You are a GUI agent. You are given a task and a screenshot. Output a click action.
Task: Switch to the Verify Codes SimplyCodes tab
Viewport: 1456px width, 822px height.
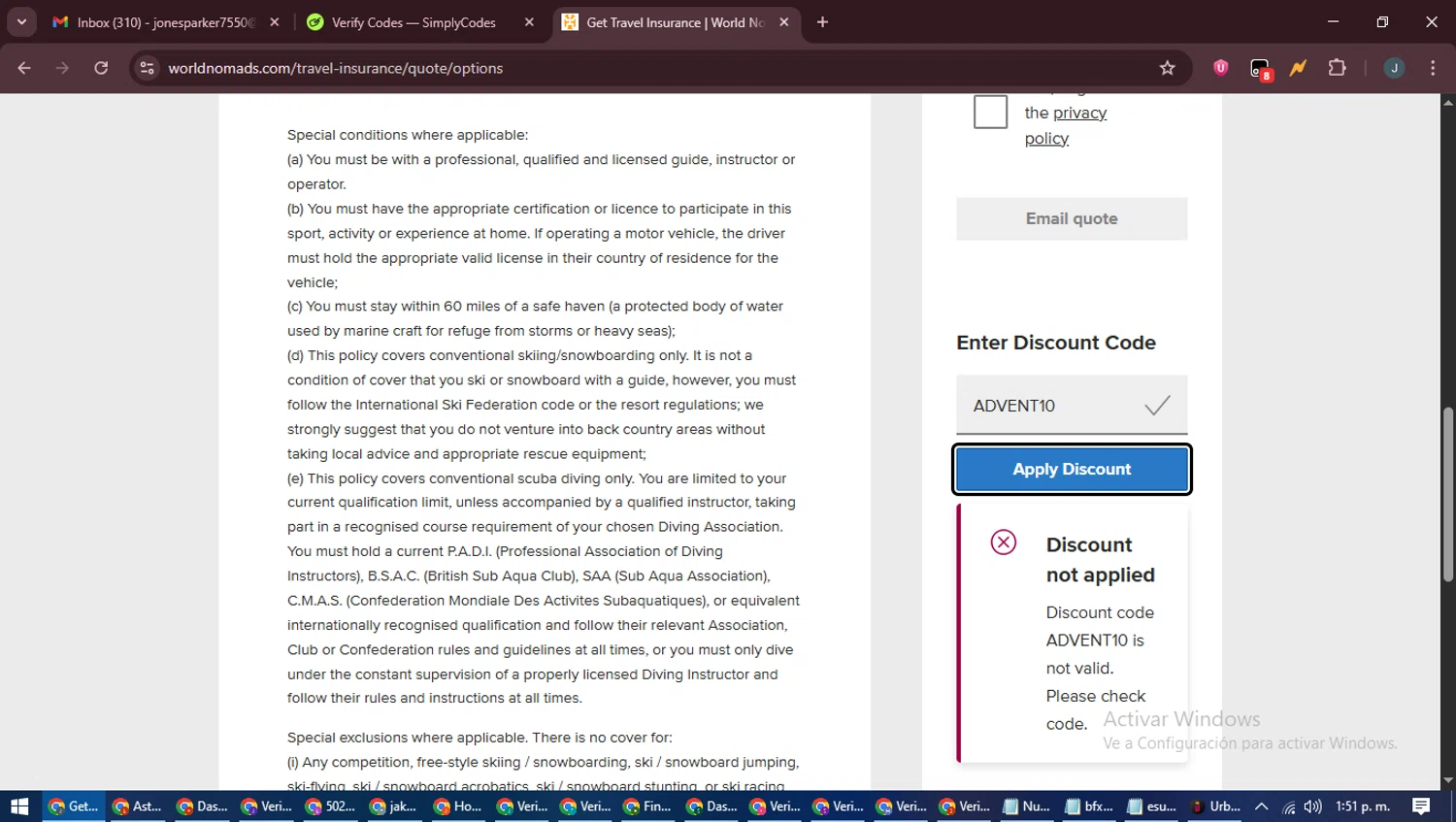(414, 22)
